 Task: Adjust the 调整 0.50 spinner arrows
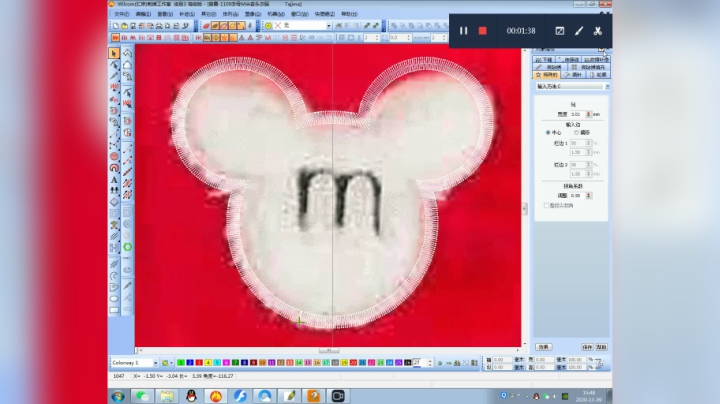588,196
